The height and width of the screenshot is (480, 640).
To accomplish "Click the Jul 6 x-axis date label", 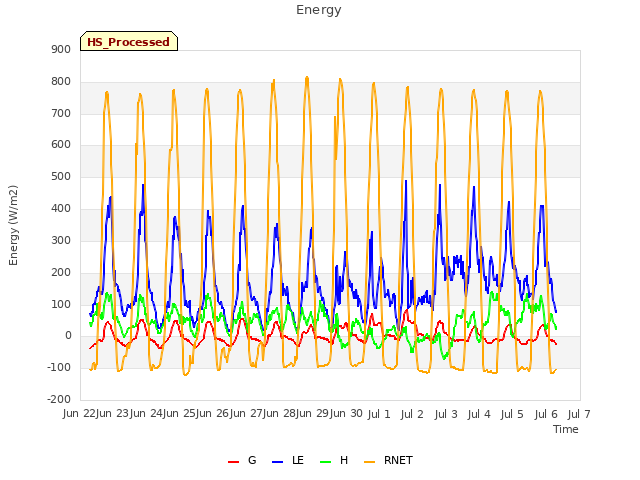I will pyautogui.click(x=546, y=414).
